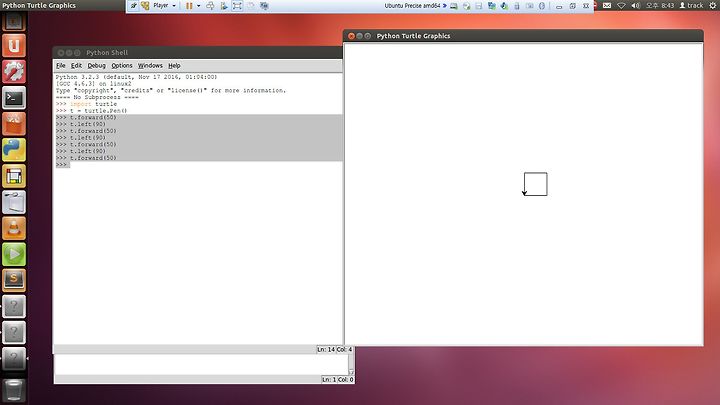Click the pin icon on VMware toolbar
This screenshot has height=405, width=720.
133,6
